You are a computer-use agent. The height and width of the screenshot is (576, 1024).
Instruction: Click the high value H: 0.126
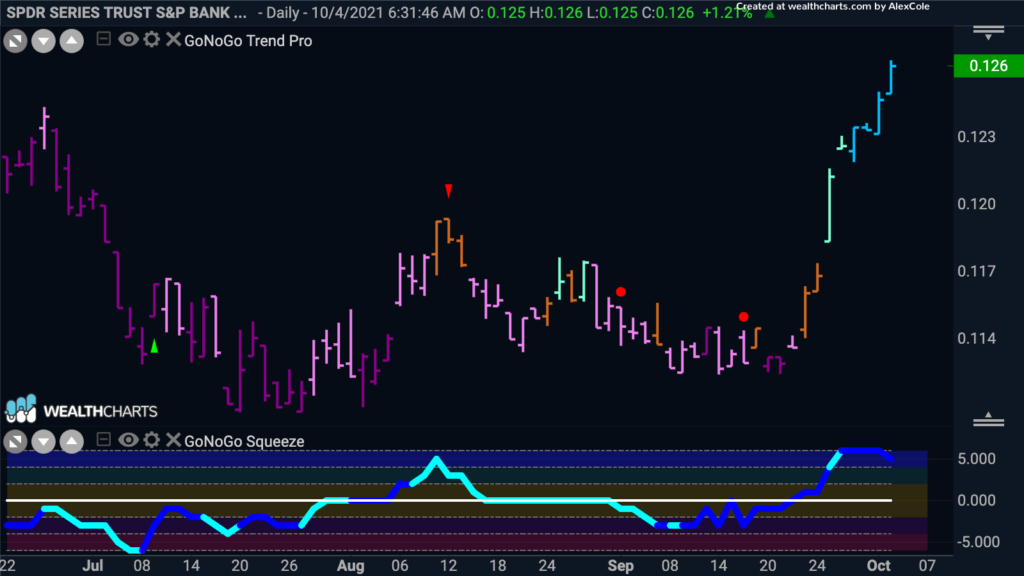click(x=556, y=12)
